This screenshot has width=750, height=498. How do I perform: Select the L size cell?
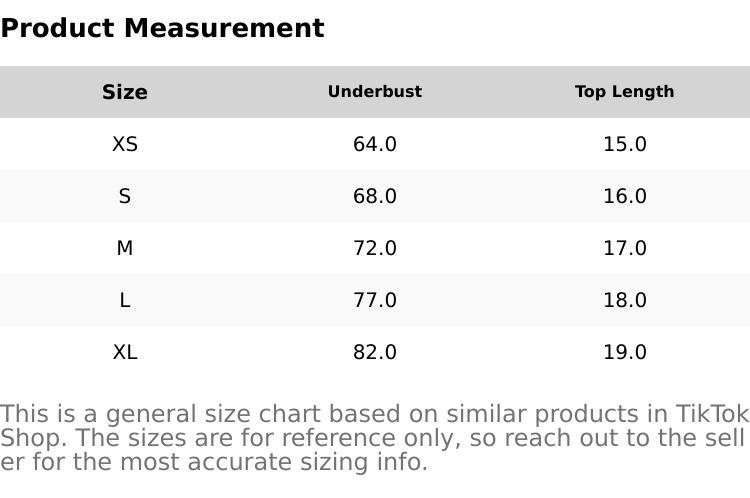pyautogui.click(x=125, y=300)
